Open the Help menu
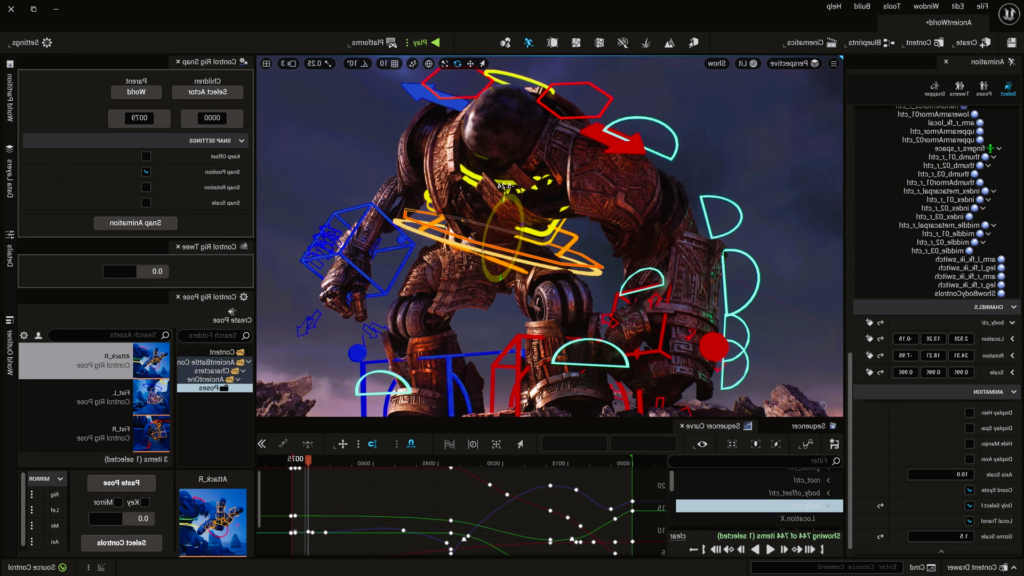 coord(833,7)
